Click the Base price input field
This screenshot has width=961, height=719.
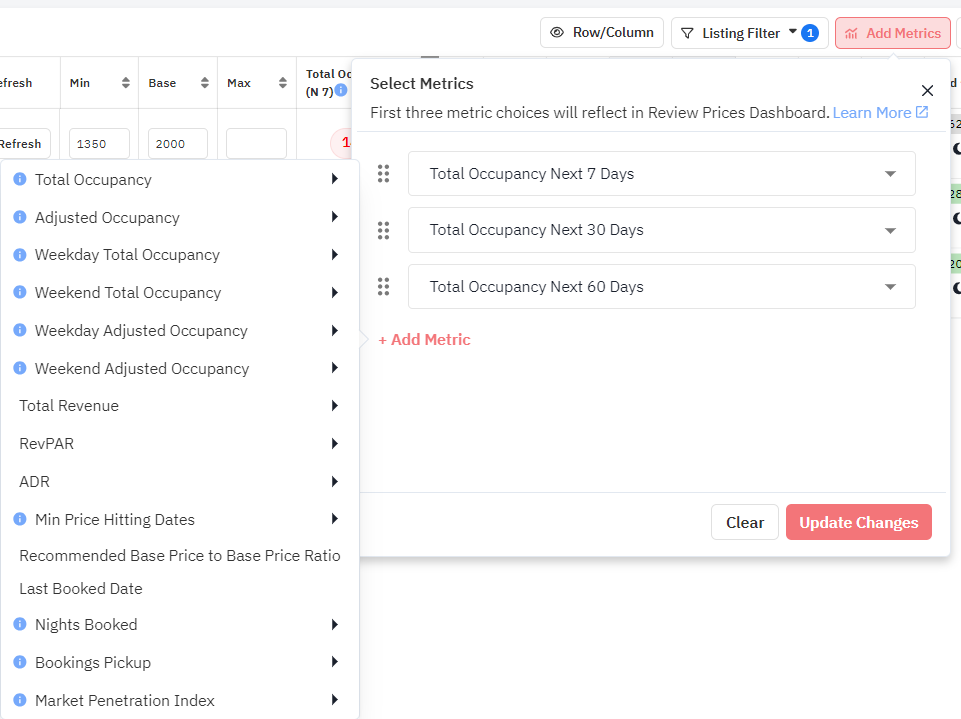(x=177, y=144)
